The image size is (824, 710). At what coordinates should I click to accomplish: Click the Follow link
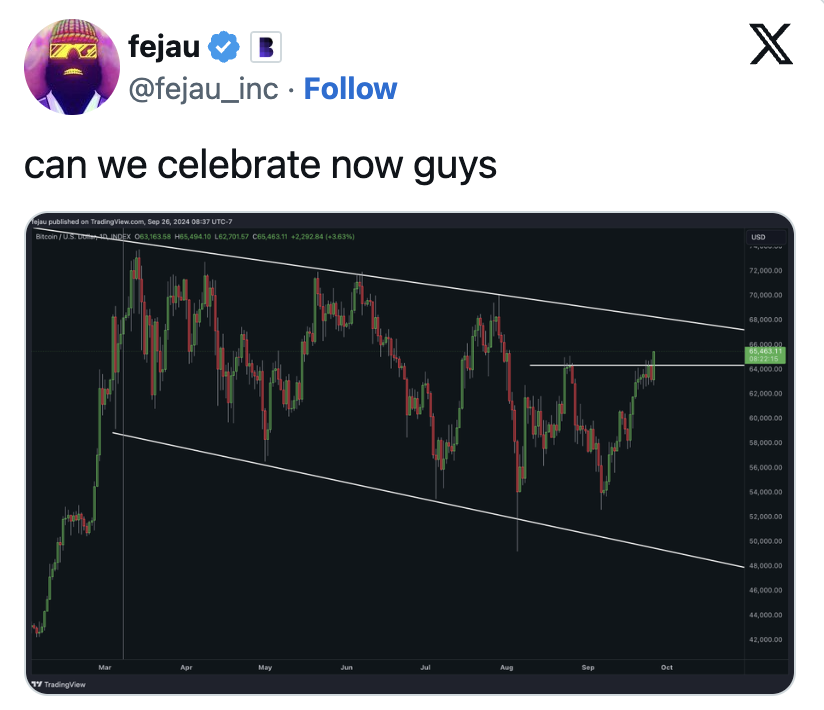(x=350, y=89)
